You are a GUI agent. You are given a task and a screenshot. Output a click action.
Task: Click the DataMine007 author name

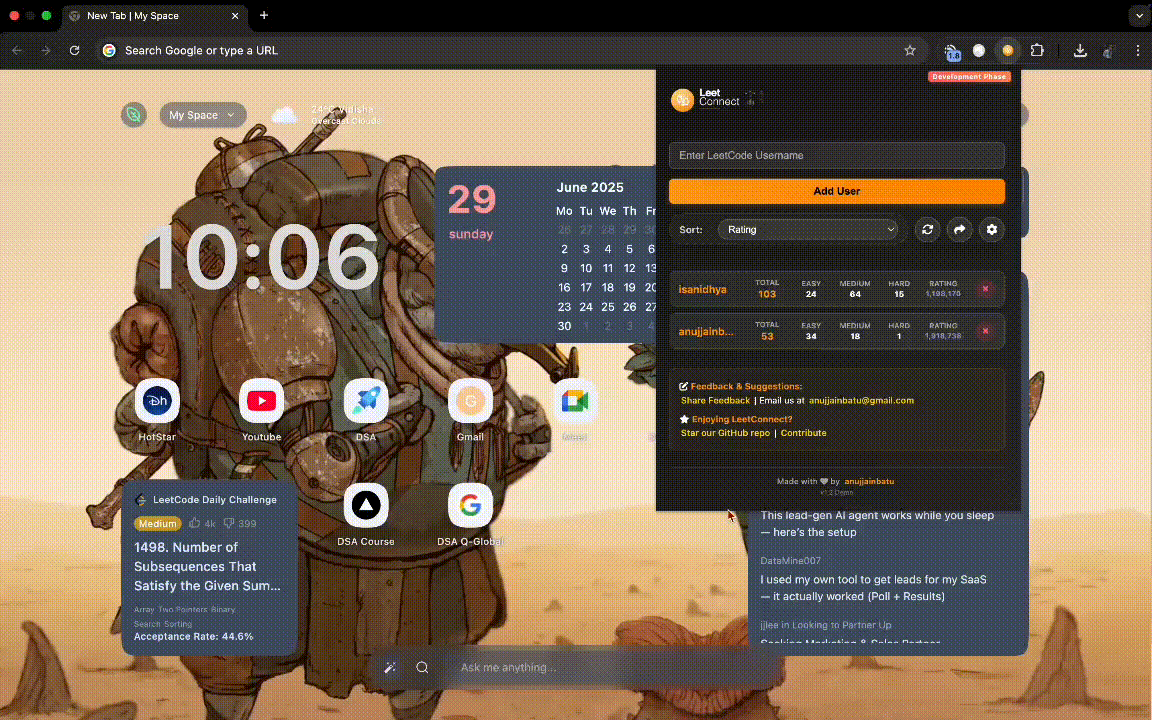(791, 561)
